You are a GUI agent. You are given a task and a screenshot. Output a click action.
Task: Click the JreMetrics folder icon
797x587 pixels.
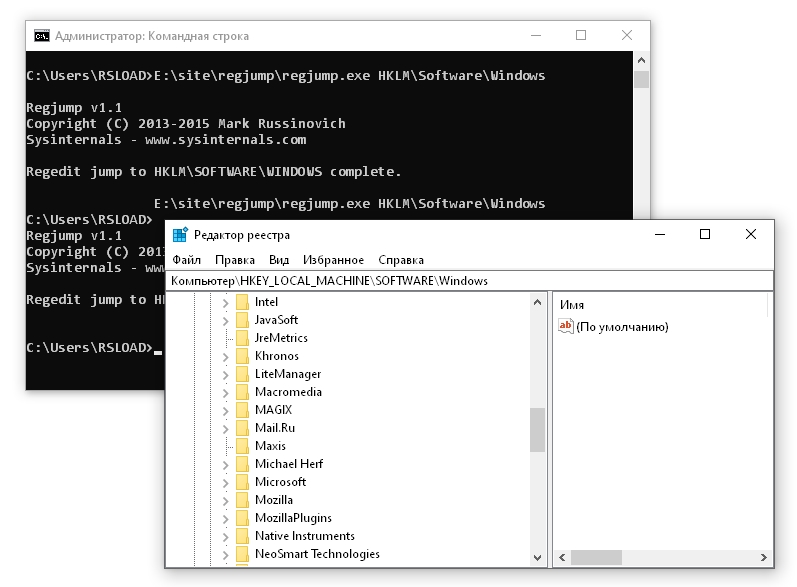point(242,338)
